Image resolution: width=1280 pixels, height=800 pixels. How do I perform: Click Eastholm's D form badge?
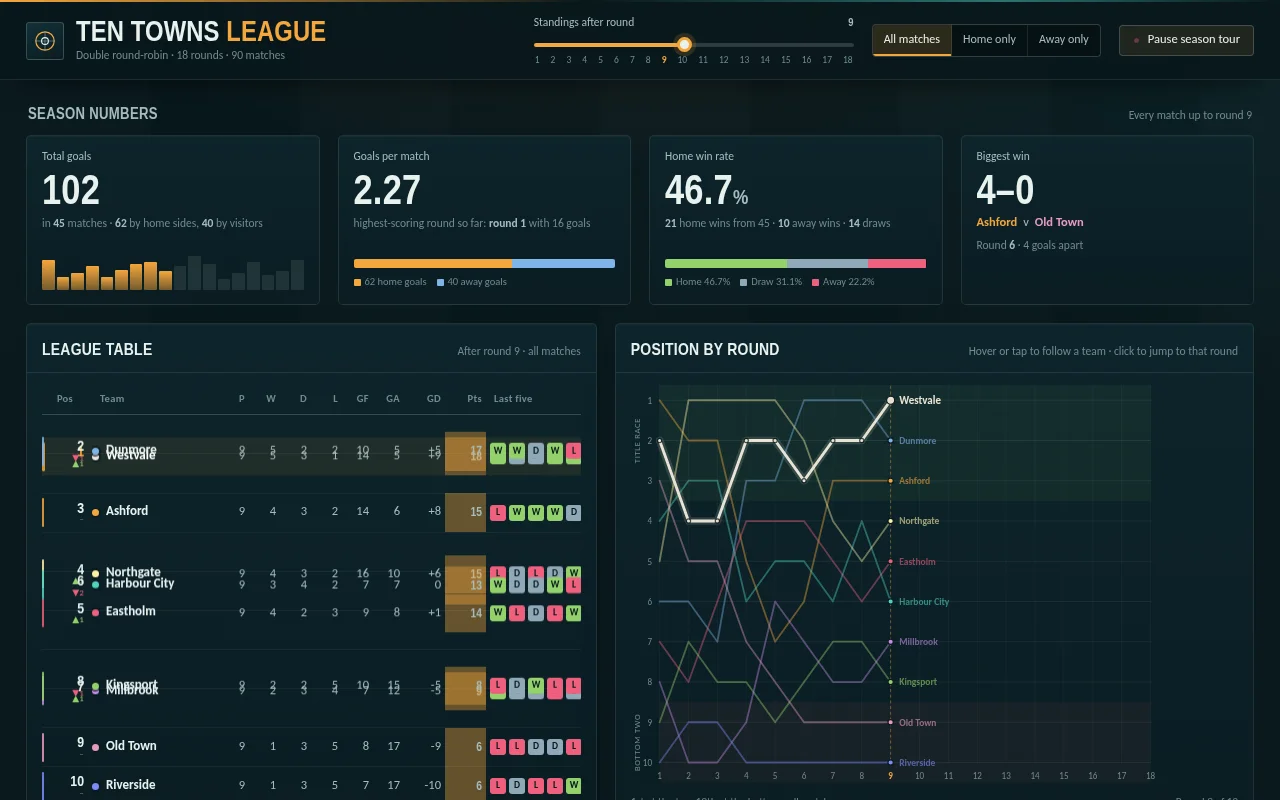pyautogui.click(x=535, y=613)
